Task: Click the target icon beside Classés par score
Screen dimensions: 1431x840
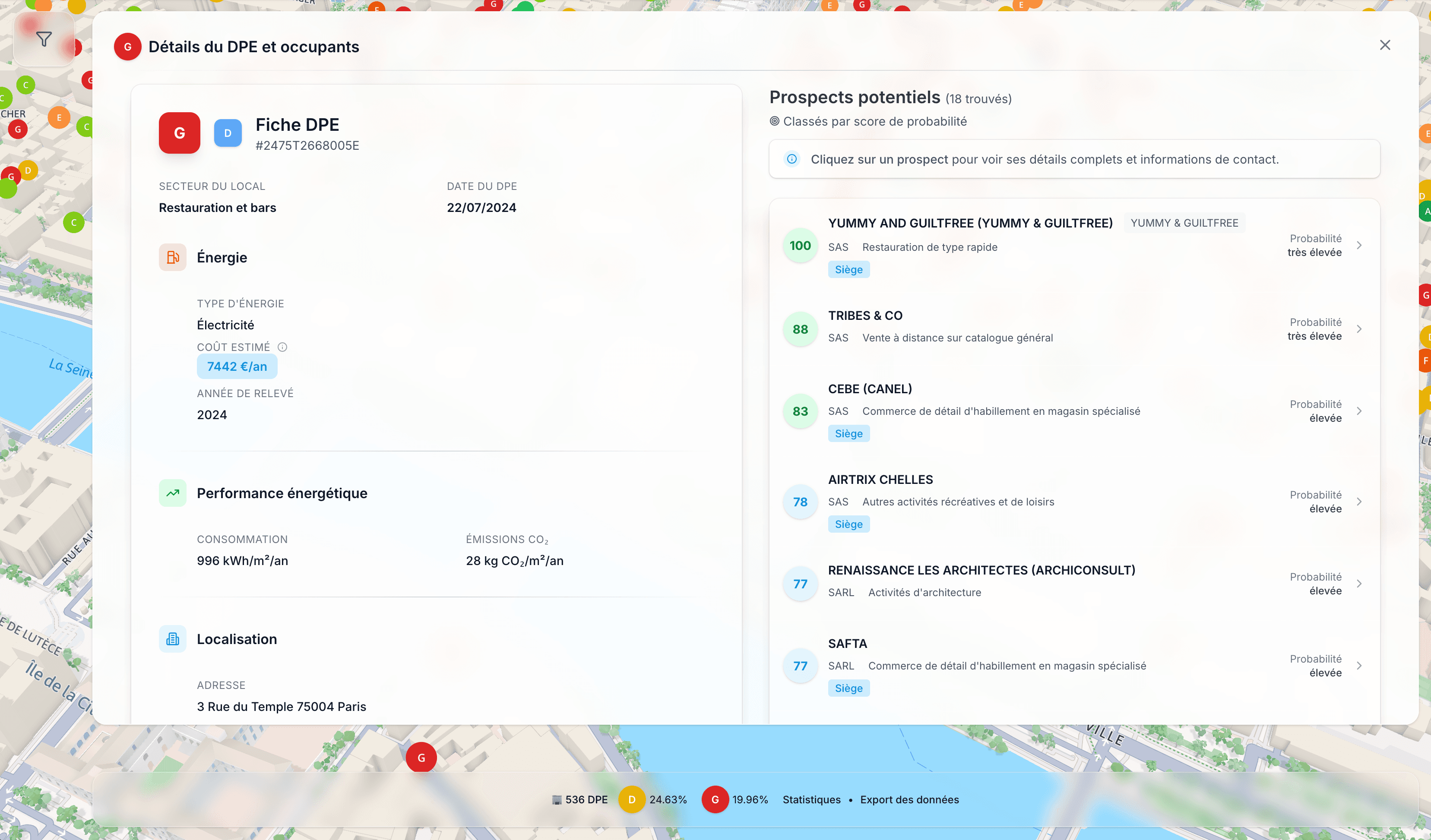Action: 775,121
